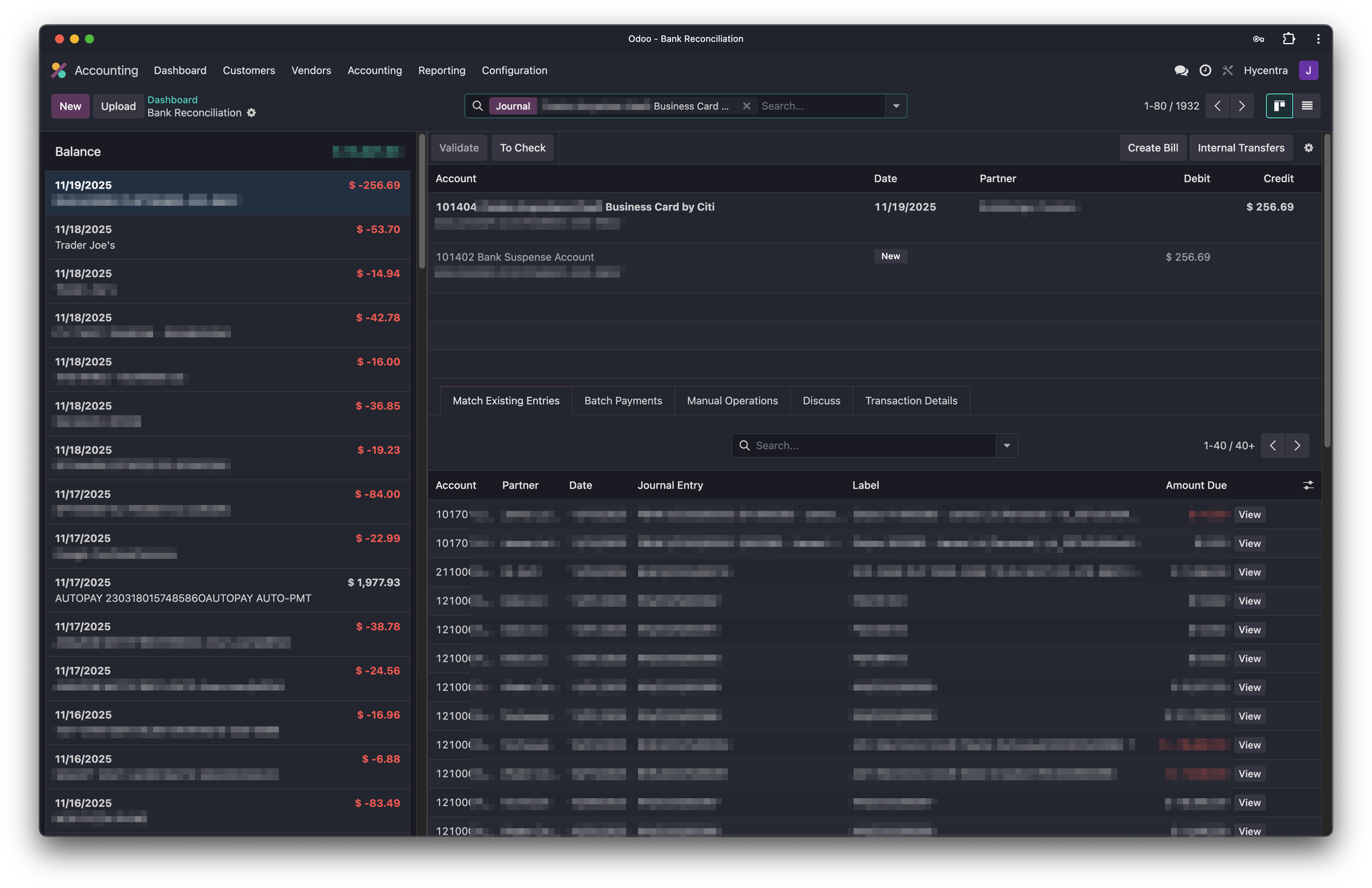Click the Create Bill button

1152,148
